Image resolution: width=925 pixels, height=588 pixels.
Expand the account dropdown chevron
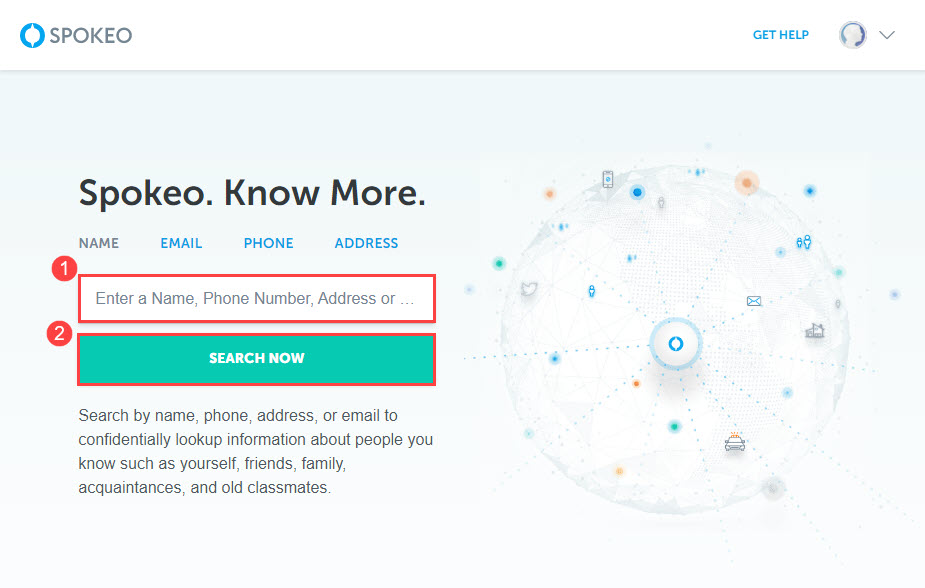[887, 35]
